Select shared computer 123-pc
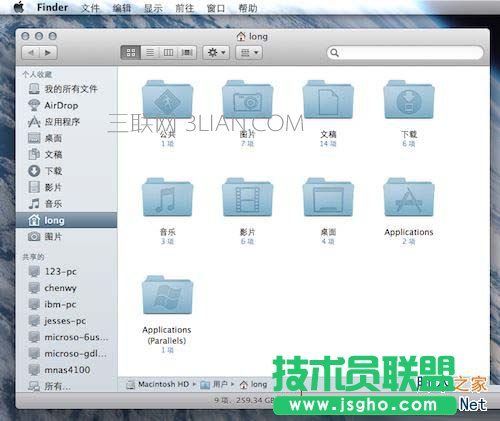This screenshot has width=500, height=421. (x=67, y=272)
